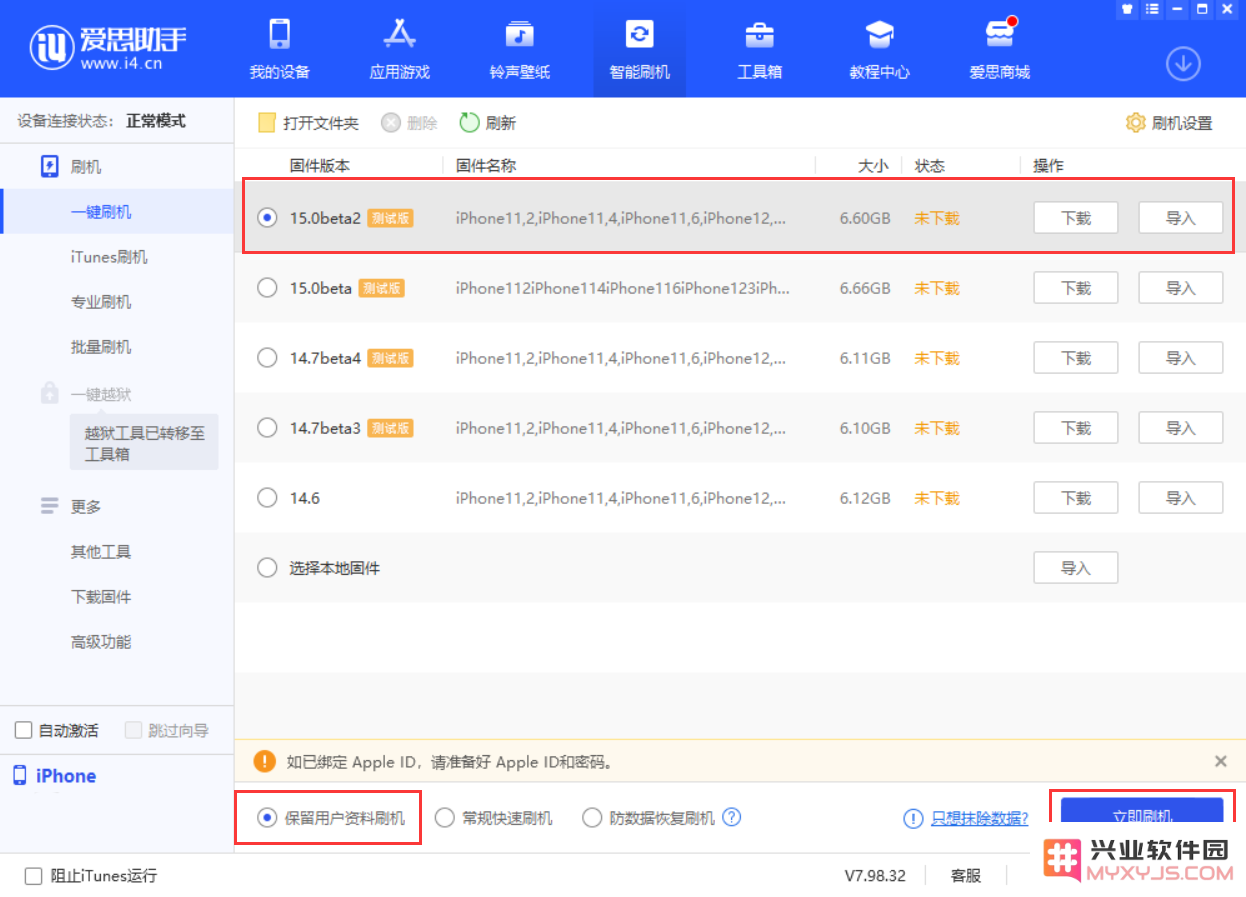Click the iPhone device icon at bottom left
The width and height of the screenshot is (1246, 897).
19,775
